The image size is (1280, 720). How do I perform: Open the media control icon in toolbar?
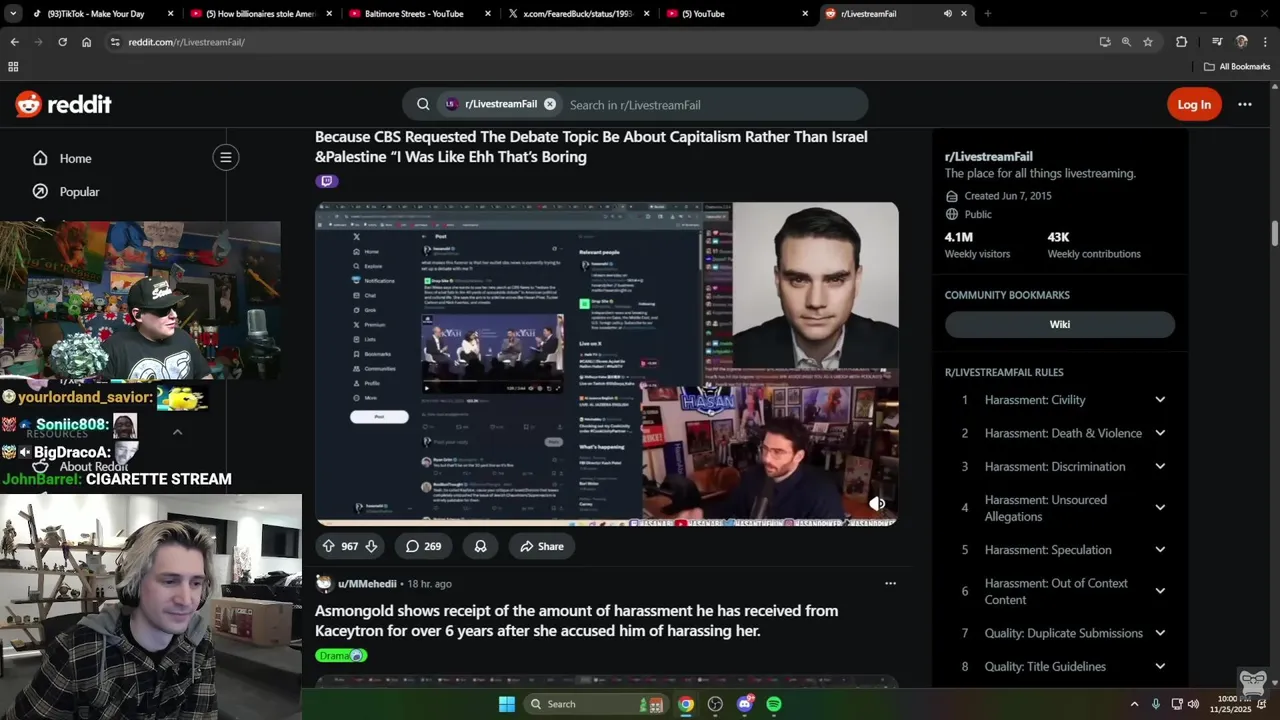1217,42
